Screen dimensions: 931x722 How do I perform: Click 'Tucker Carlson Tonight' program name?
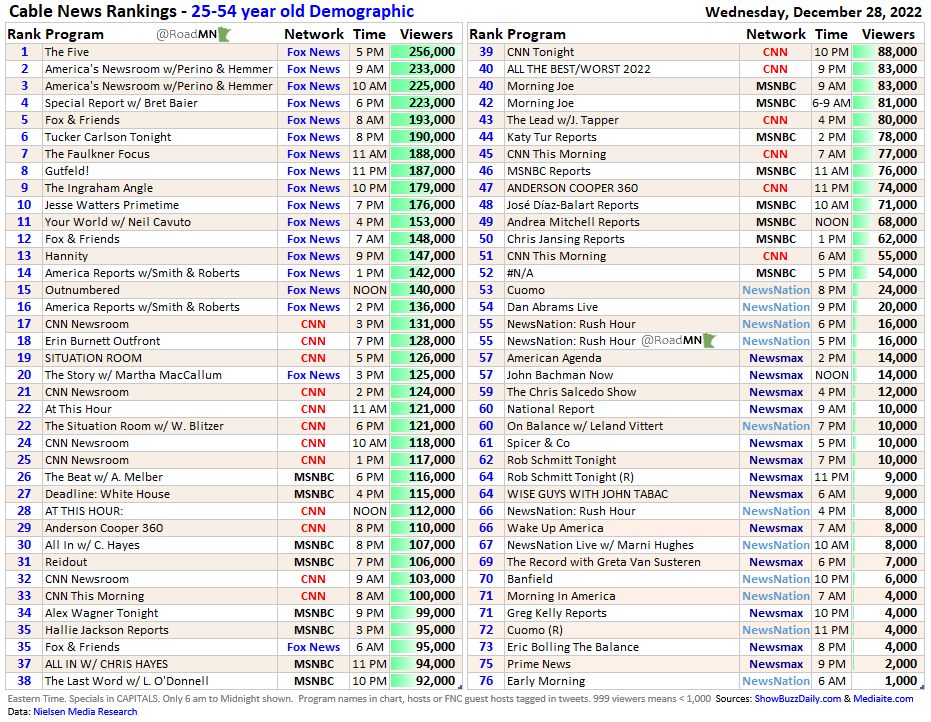[108, 137]
